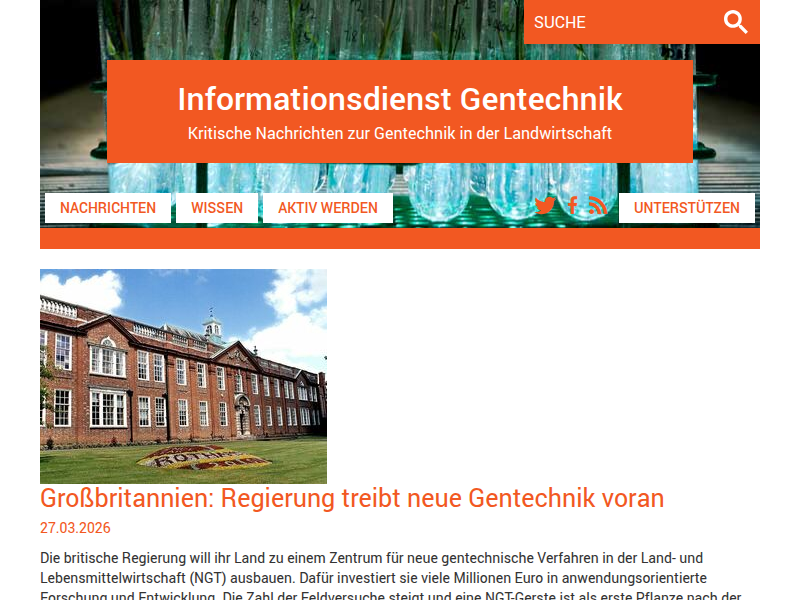
Task: Select the WISSEN menu item
Action: [217, 208]
